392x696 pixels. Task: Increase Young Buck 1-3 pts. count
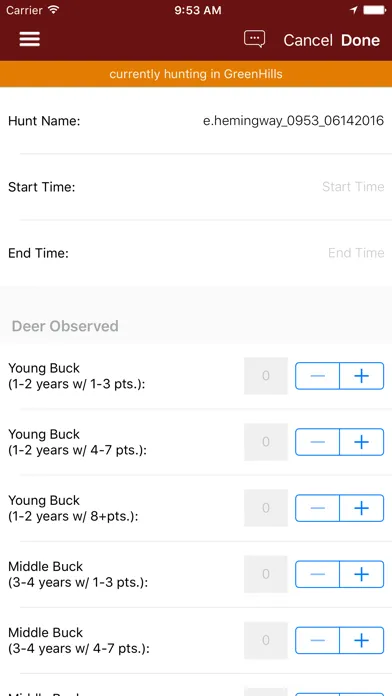click(361, 376)
